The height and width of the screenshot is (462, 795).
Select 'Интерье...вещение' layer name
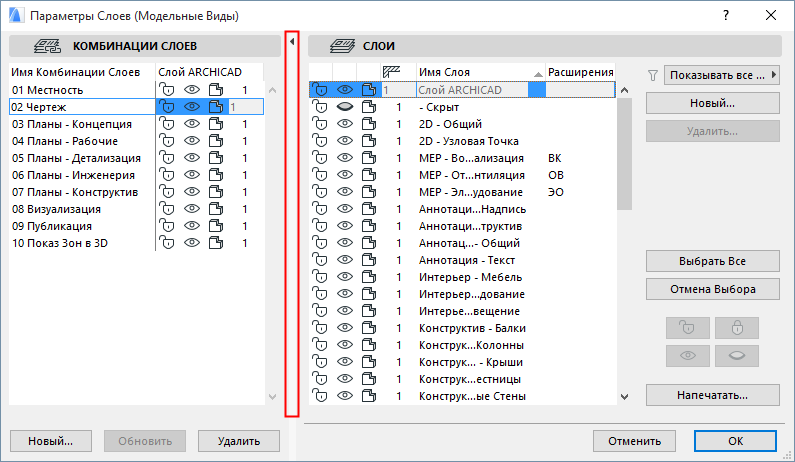coord(469,311)
